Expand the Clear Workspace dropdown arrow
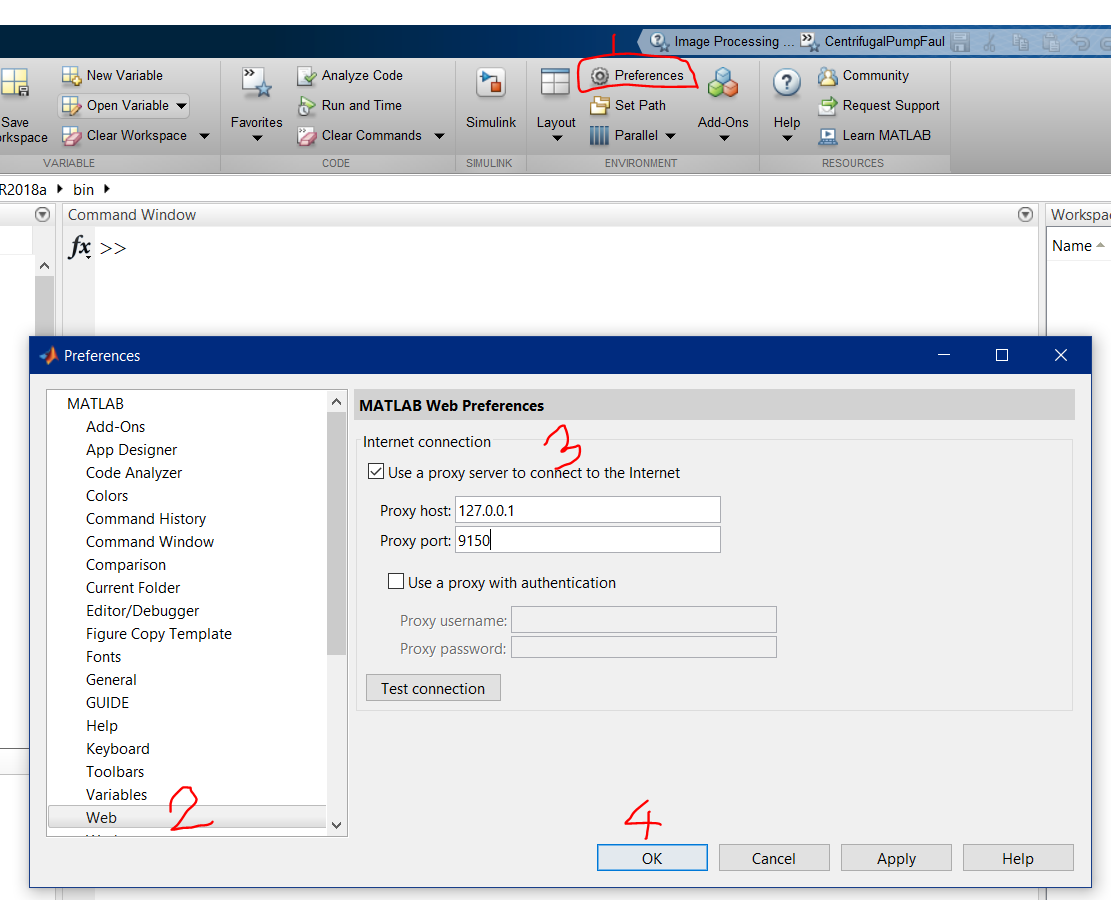 (204, 136)
